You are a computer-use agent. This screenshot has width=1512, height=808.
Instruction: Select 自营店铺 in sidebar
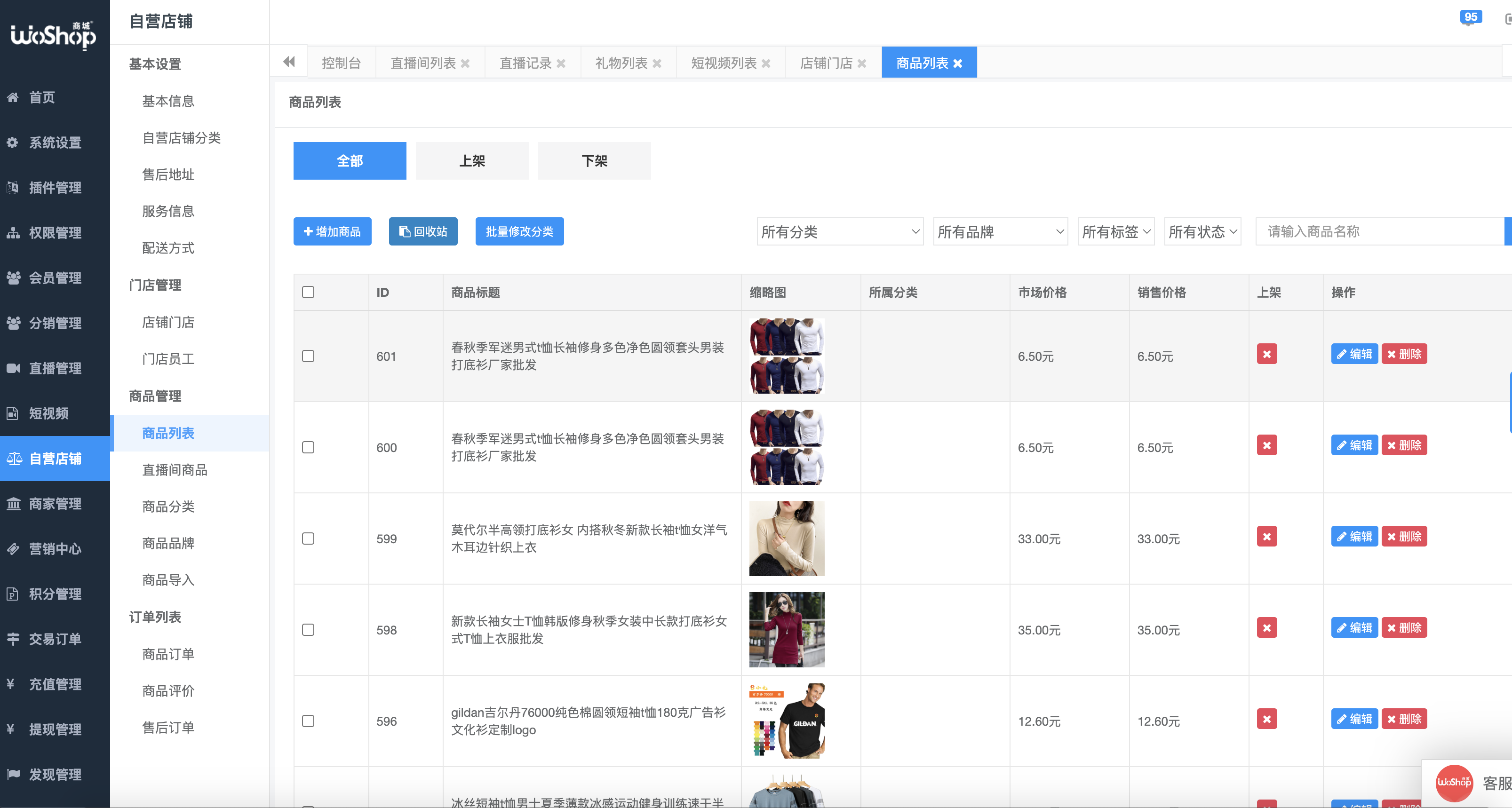coord(55,459)
